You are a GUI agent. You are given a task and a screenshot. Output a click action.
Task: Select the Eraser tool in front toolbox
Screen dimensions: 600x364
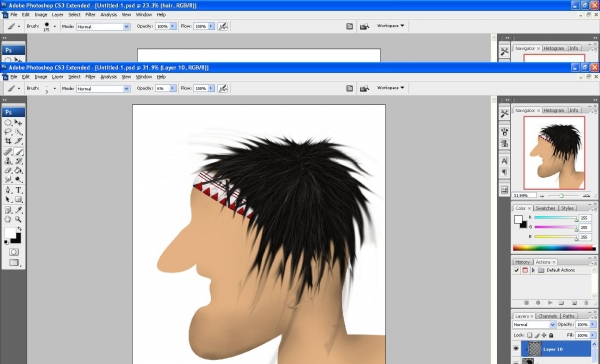point(8,170)
